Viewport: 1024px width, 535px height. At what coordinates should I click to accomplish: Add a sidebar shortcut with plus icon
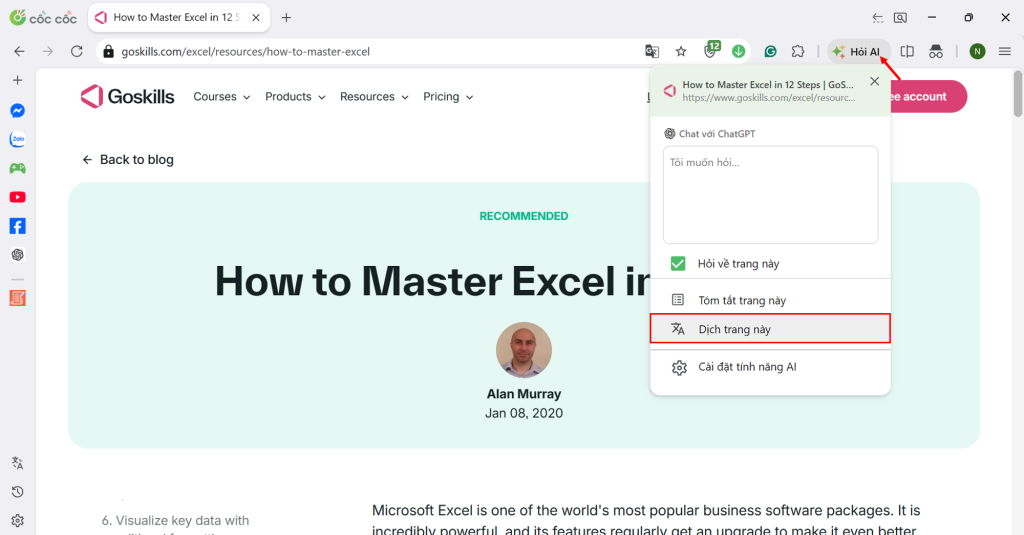click(x=18, y=80)
